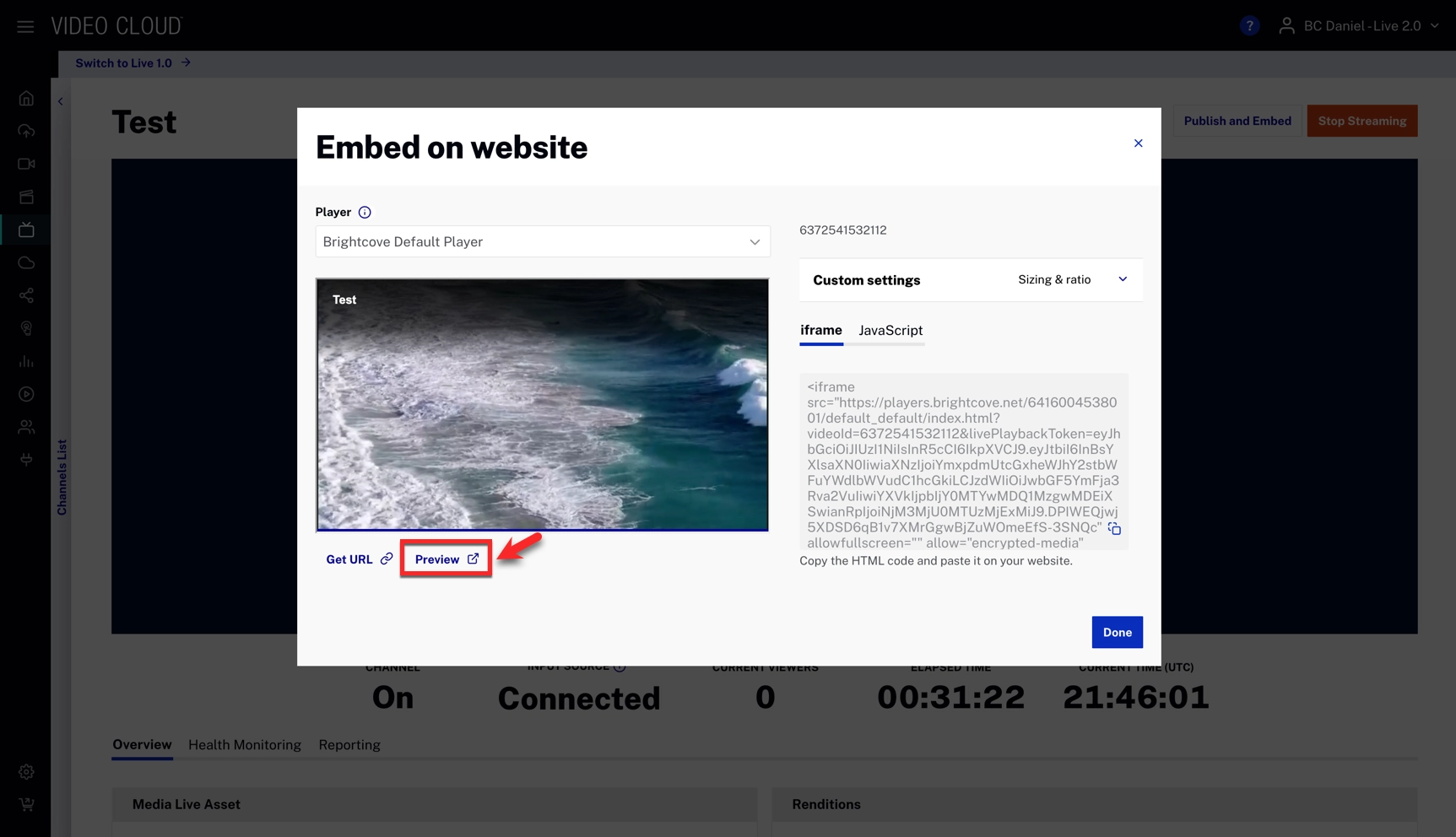The width and height of the screenshot is (1456, 837).
Task: Click the Get URL link
Action: click(x=359, y=559)
